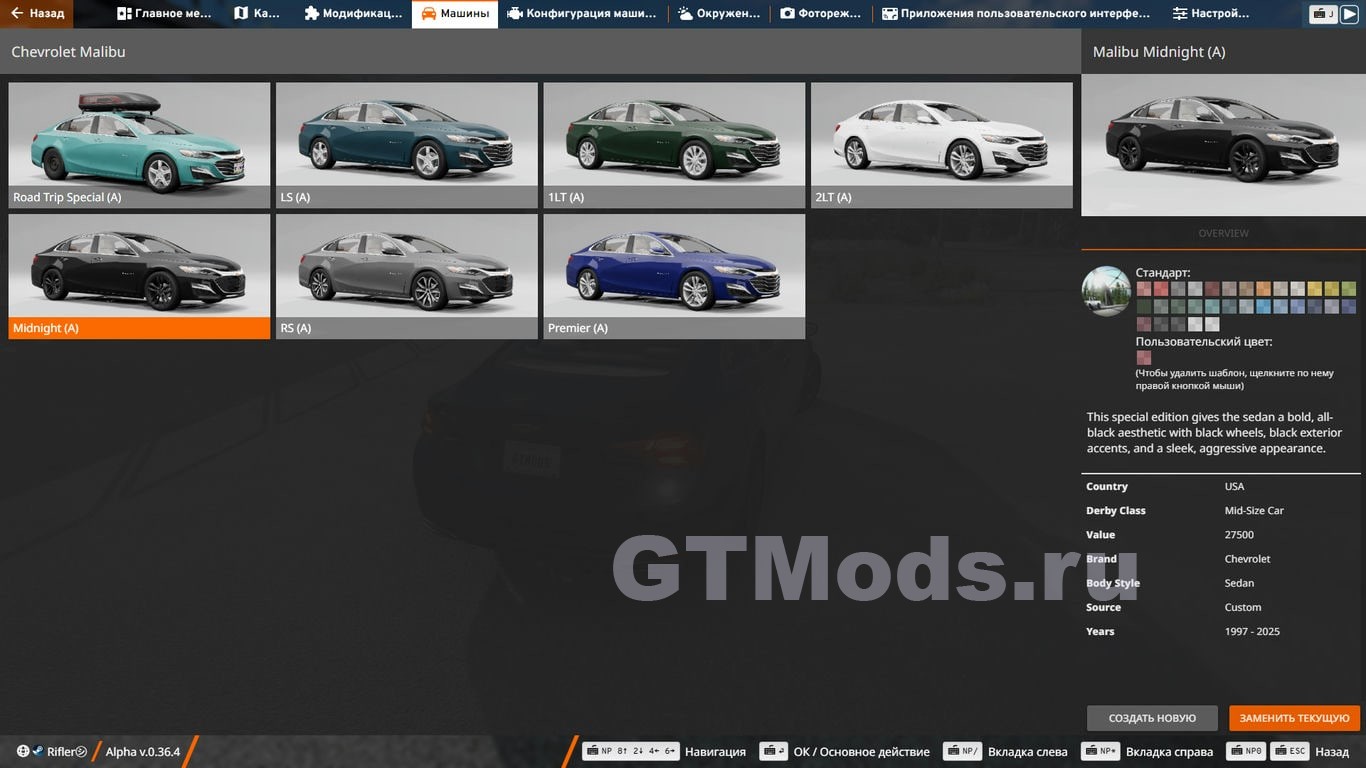
Task: Click the Brand value Chevrolet
Action: [1248, 559]
